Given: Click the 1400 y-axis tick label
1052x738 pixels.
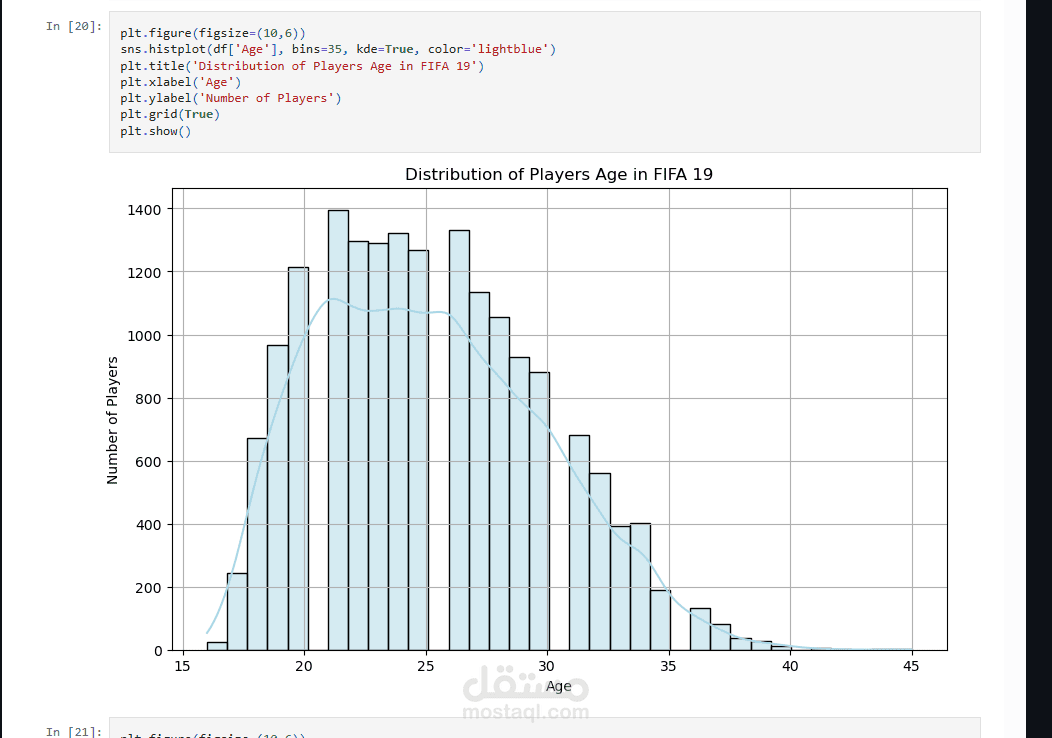Looking at the screenshot, I should (144, 210).
